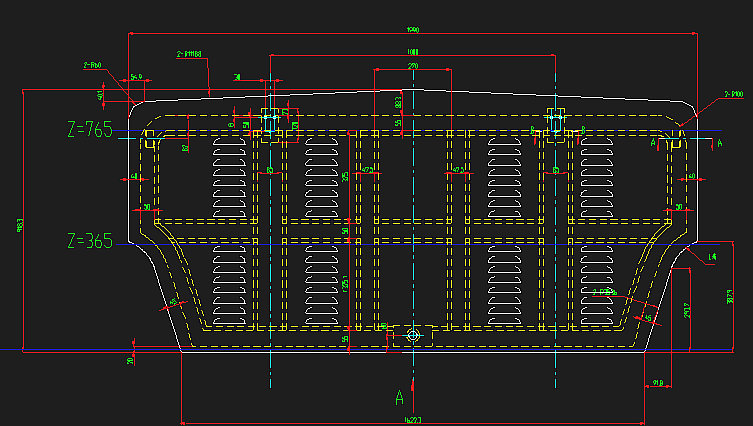Select the Z=365 elevation label
Viewport: 753px width, 426px height.
[x=89, y=241]
